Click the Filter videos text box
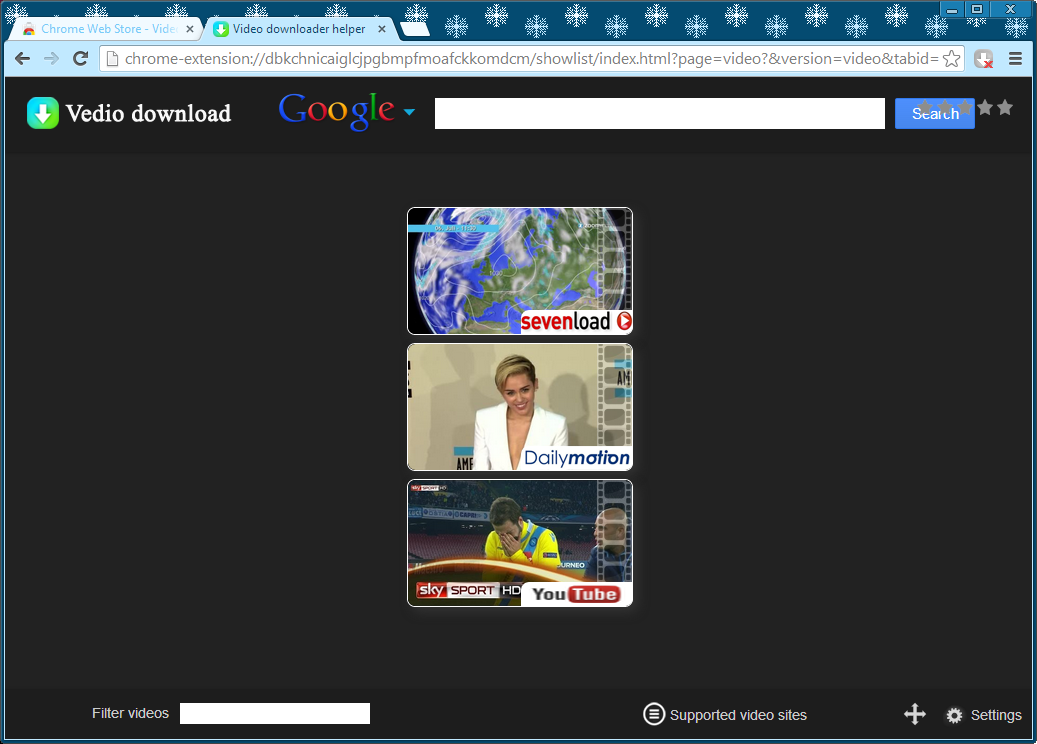 (x=274, y=713)
